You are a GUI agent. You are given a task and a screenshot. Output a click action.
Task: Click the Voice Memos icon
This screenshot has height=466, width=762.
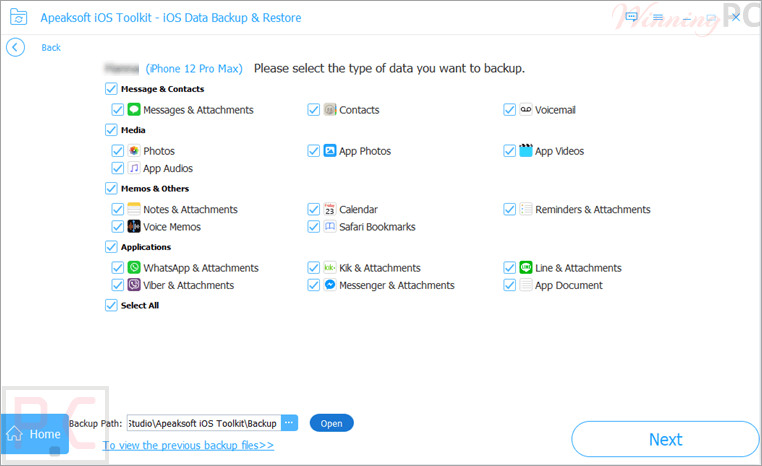[134, 226]
